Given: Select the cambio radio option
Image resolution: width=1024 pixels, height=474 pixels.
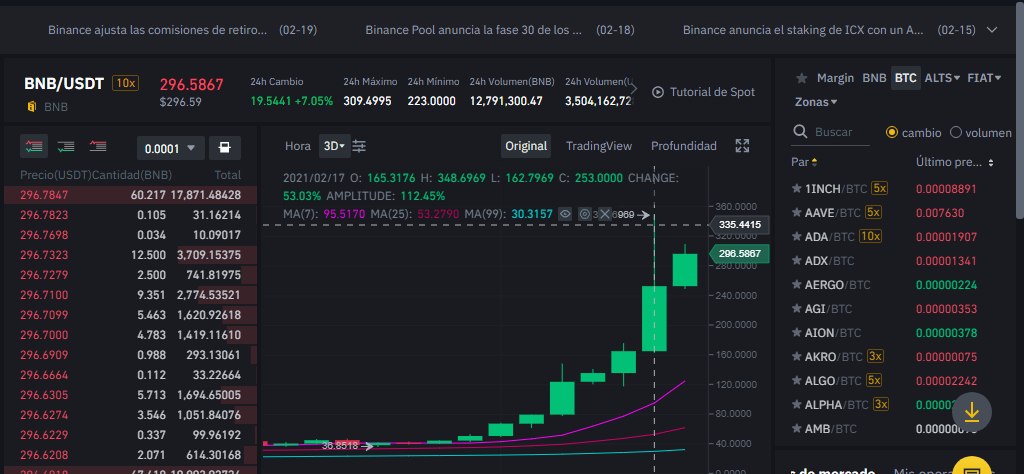Looking at the screenshot, I should pyautogui.click(x=892, y=133).
